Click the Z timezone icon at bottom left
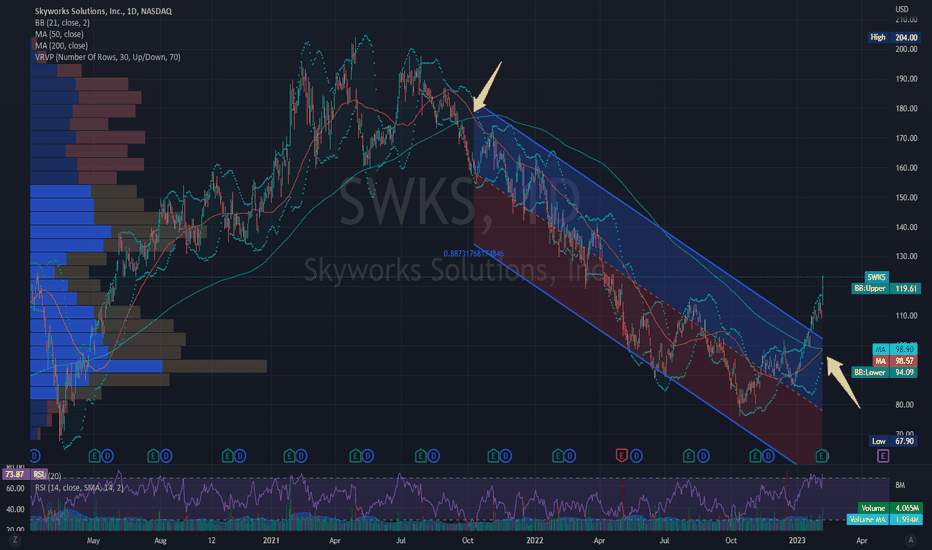 (x=15, y=540)
